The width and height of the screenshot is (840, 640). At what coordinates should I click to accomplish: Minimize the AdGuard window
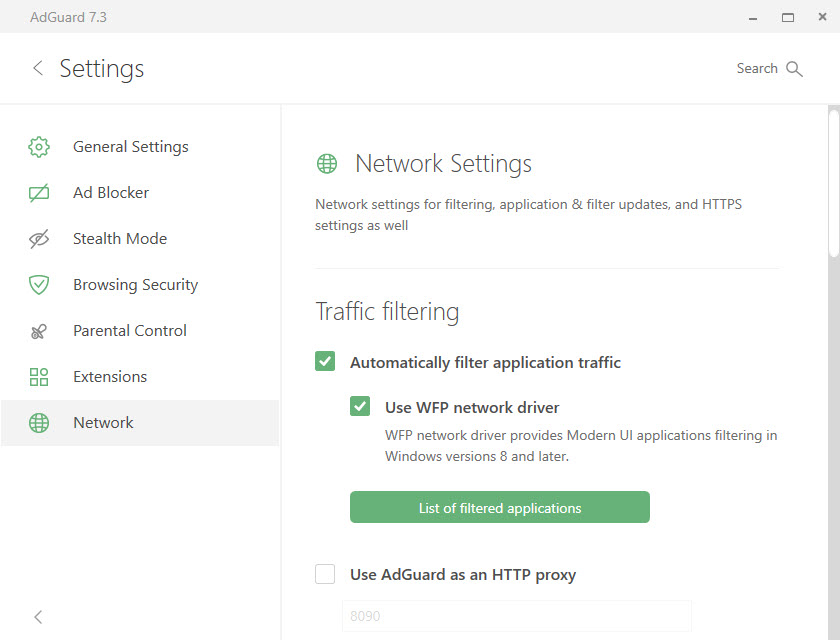pos(753,18)
